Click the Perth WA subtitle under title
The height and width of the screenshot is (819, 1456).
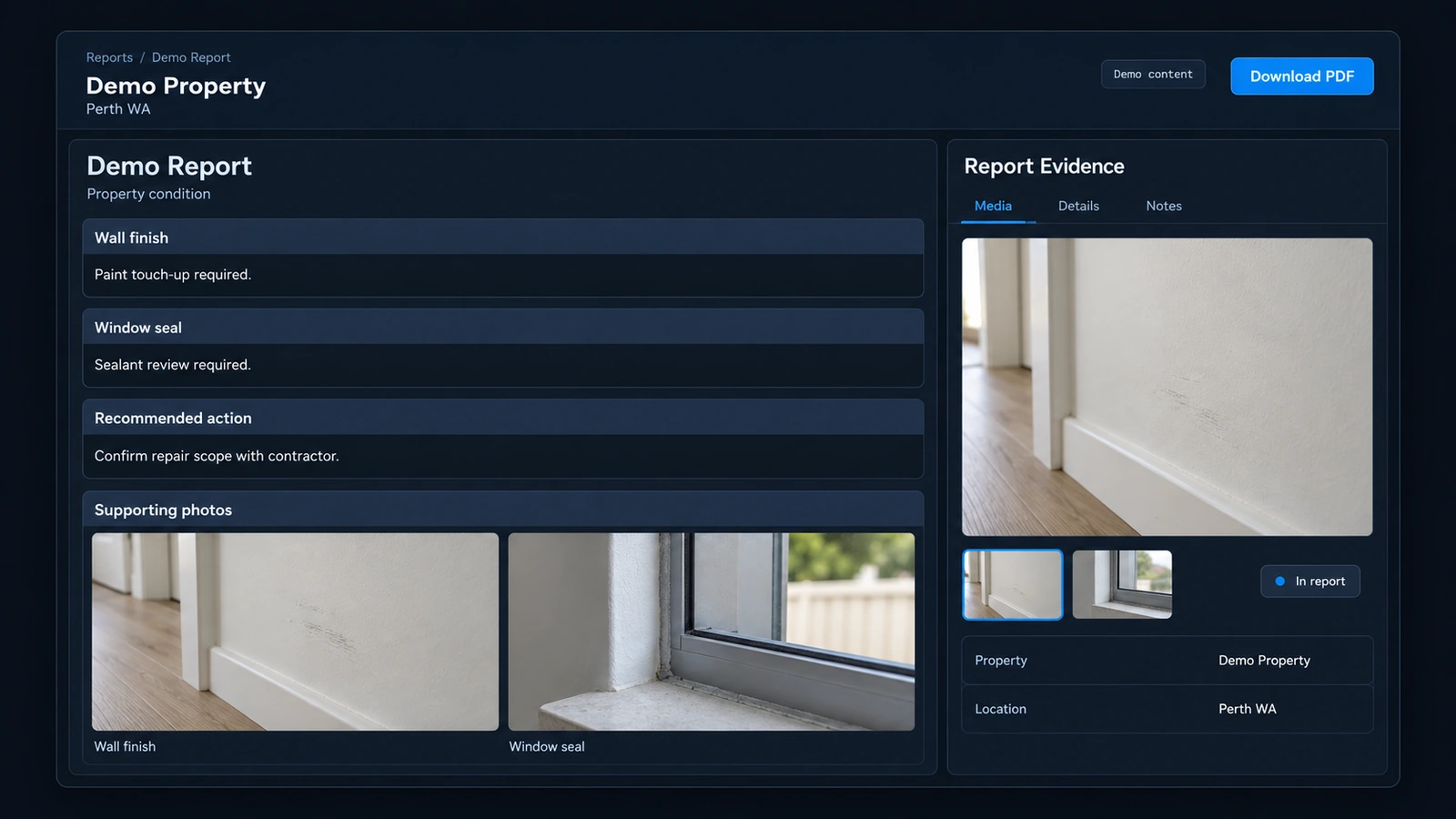point(118,109)
